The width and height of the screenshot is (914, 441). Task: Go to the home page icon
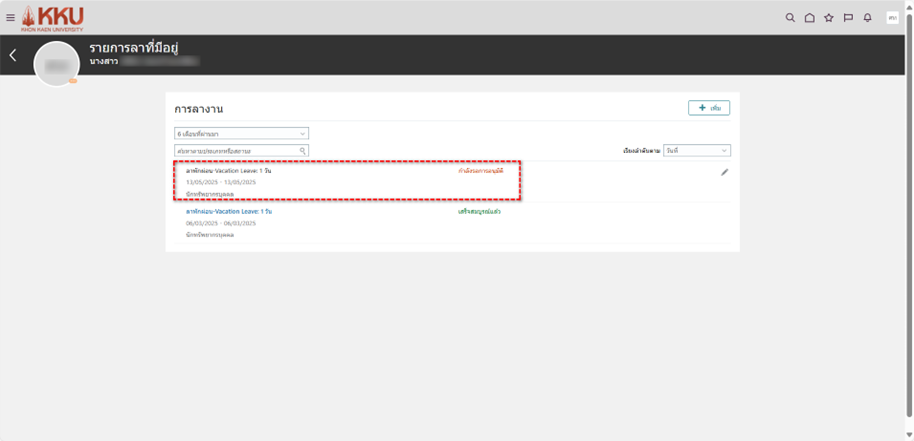[809, 17]
